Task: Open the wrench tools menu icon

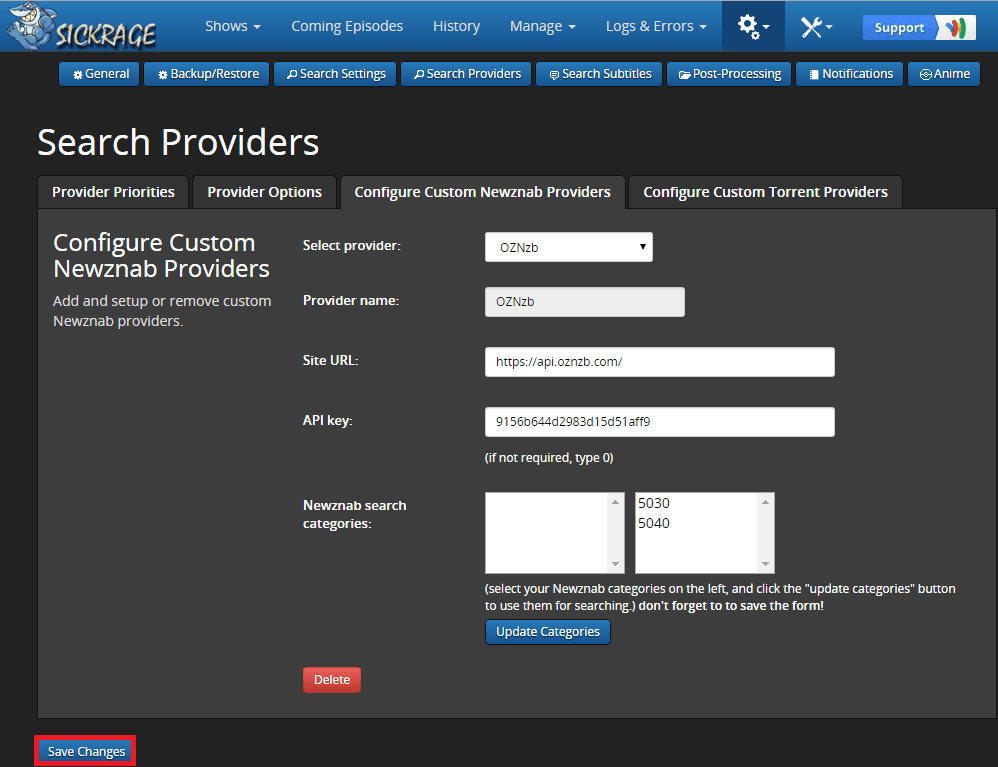Action: click(x=816, y=27)
